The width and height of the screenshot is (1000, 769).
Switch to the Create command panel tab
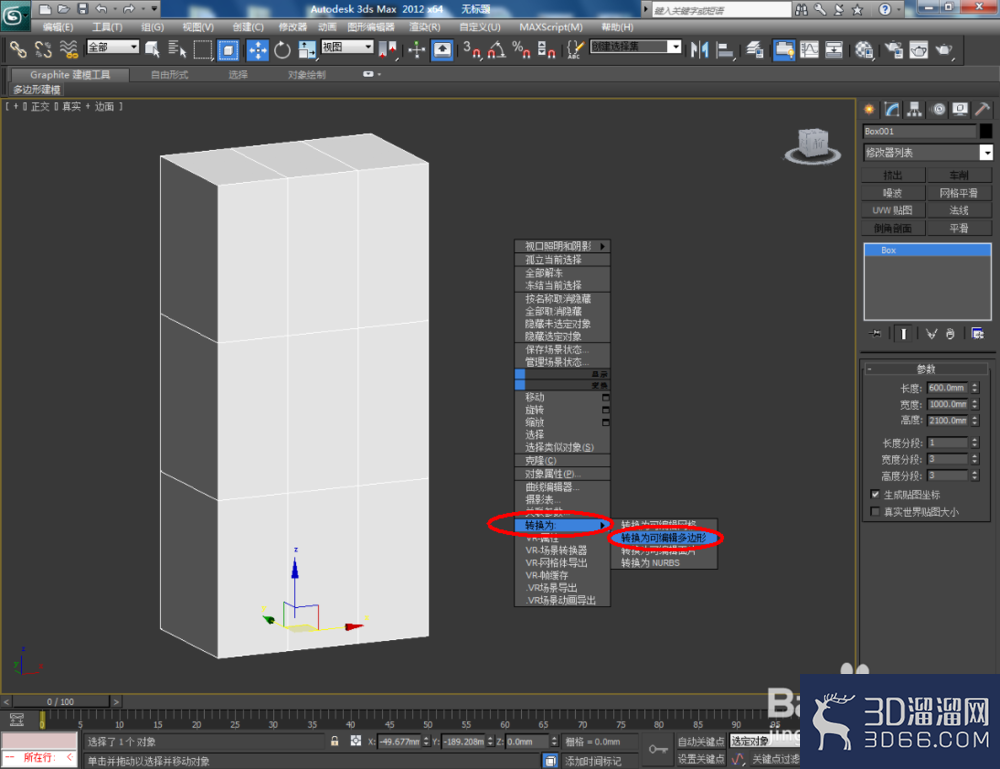click(869, 109)
